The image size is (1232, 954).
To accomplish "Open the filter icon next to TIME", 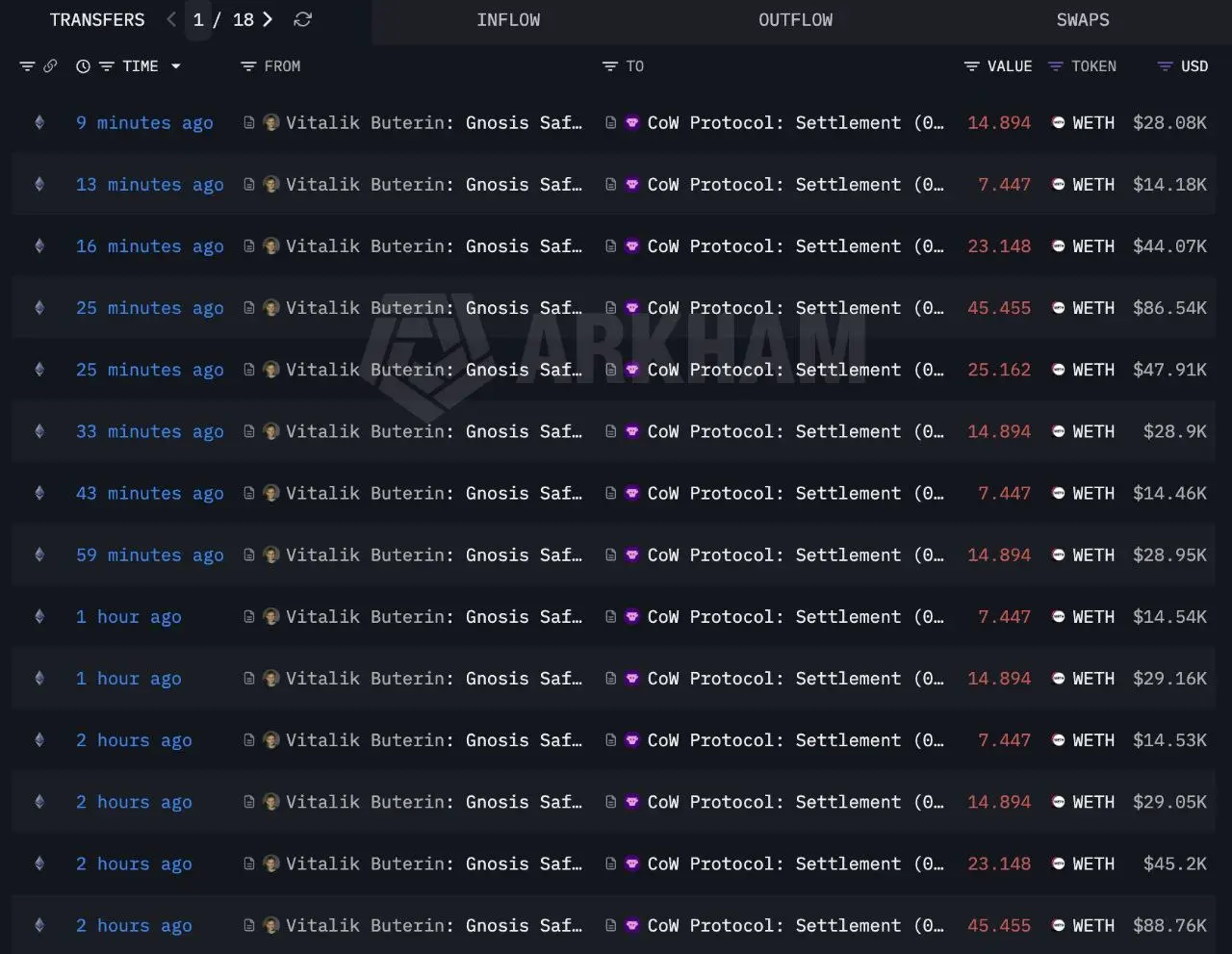I will click(107, 66).
